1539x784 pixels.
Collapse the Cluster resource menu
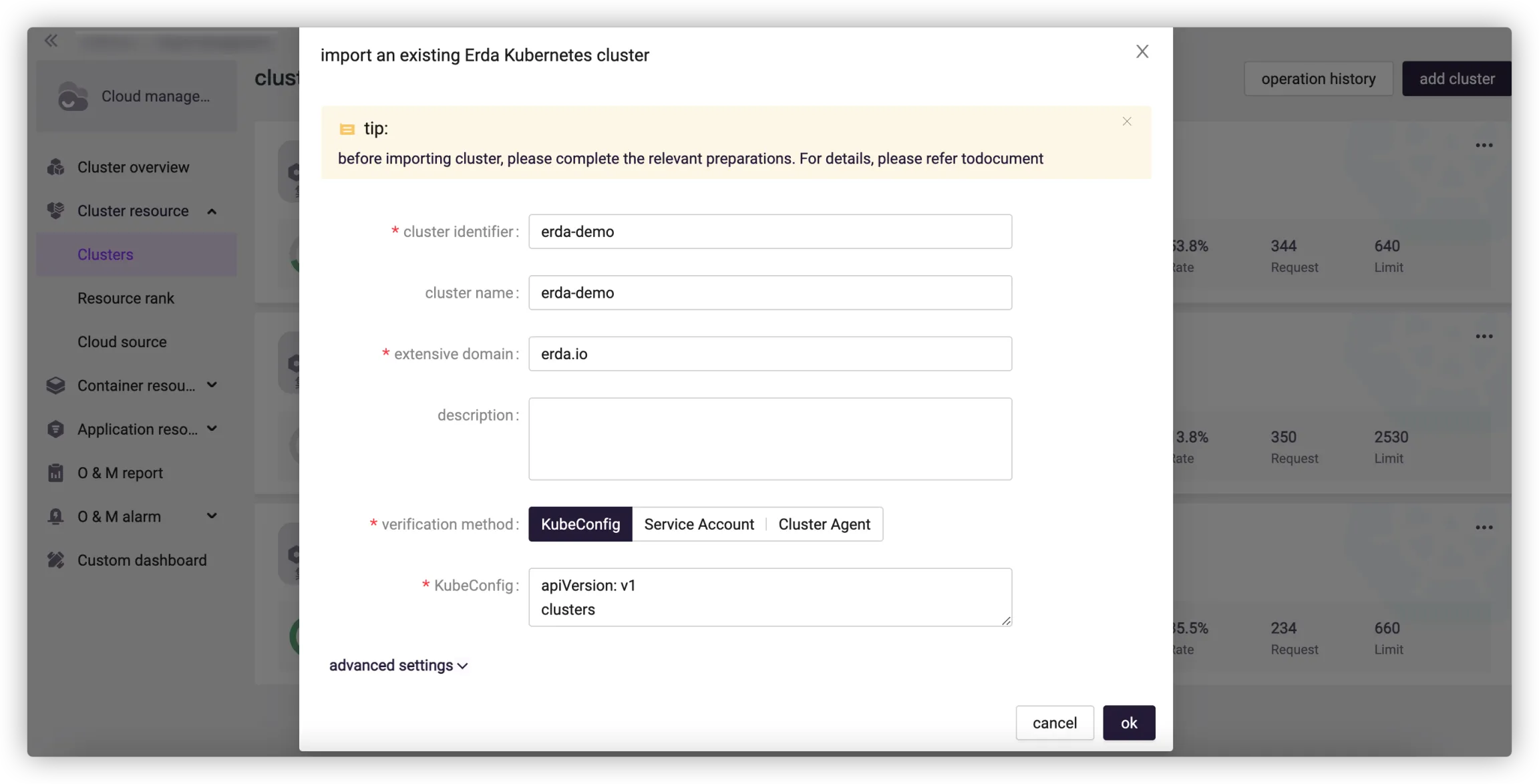pos(212,212)
